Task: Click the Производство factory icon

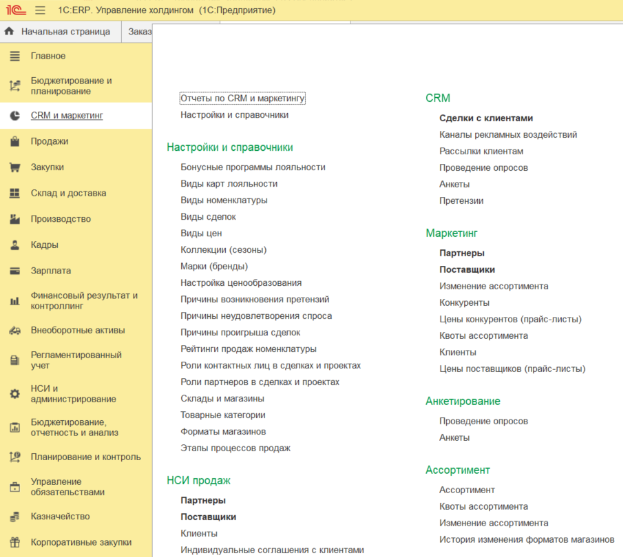Action: click(x=15, y=219)
